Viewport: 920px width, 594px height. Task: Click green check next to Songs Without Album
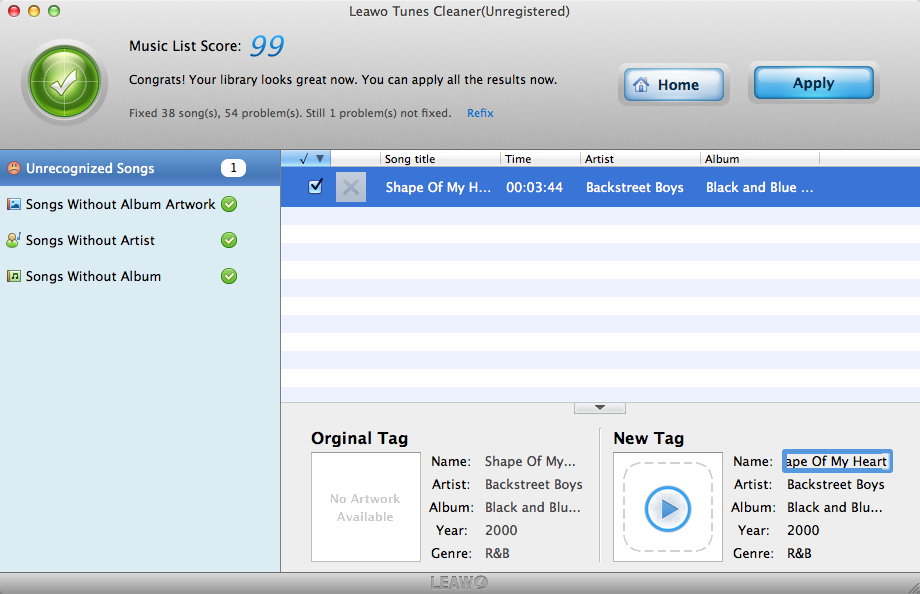[229, 276]
